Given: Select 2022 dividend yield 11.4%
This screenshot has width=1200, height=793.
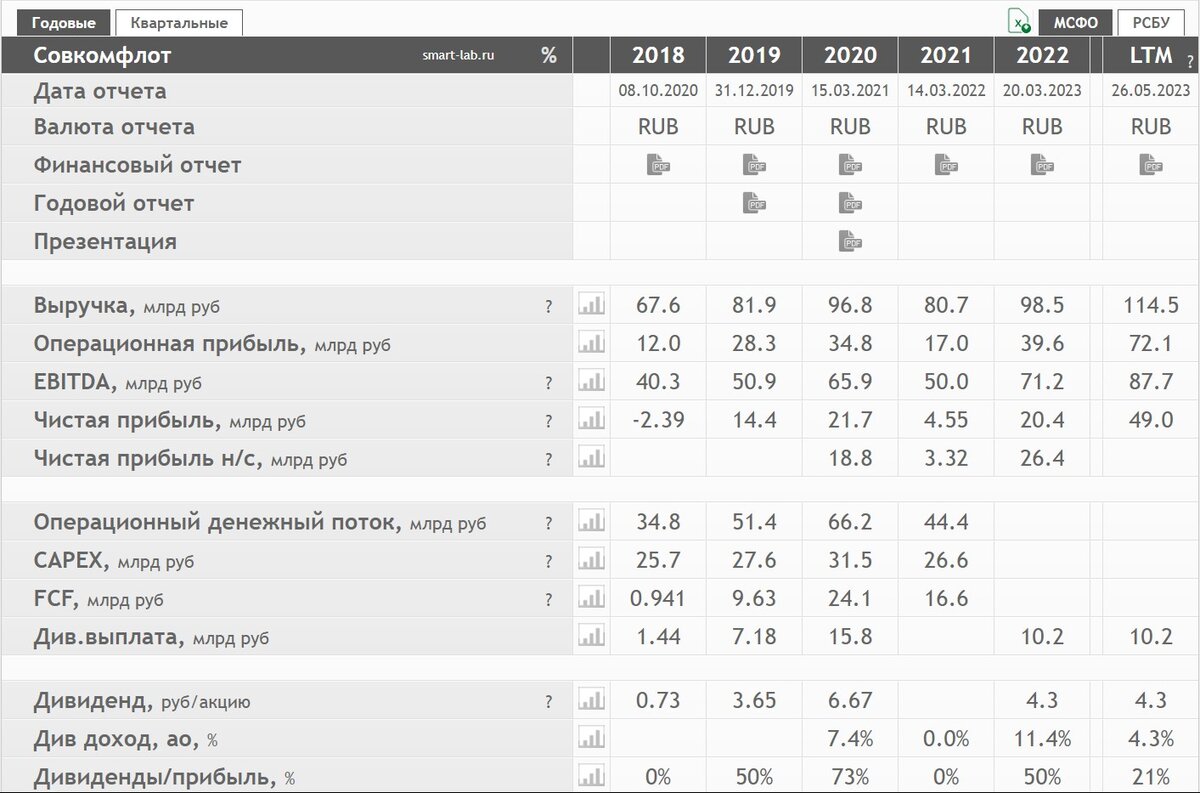Looking at the screenshot, I should click(1042, 739).
